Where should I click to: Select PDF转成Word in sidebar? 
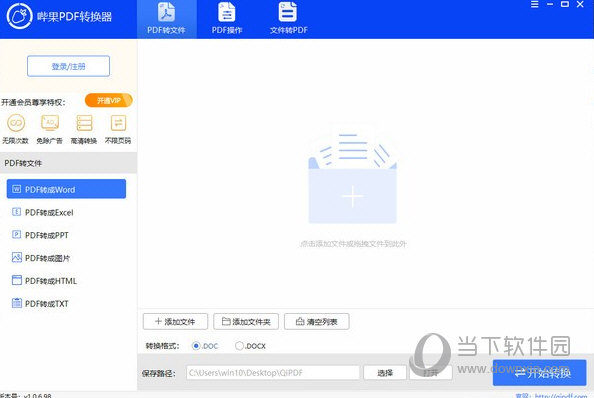click(x=66, y=189)
